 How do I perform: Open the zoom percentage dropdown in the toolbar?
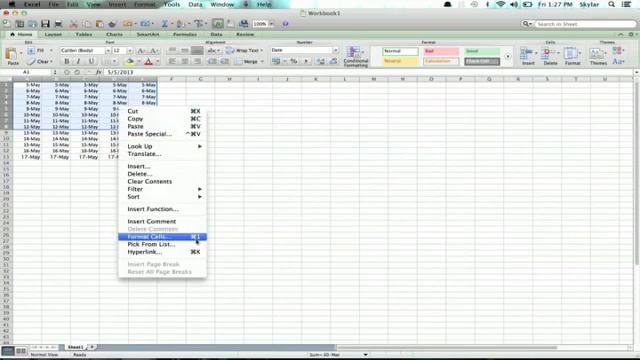[x=271, y=24]
